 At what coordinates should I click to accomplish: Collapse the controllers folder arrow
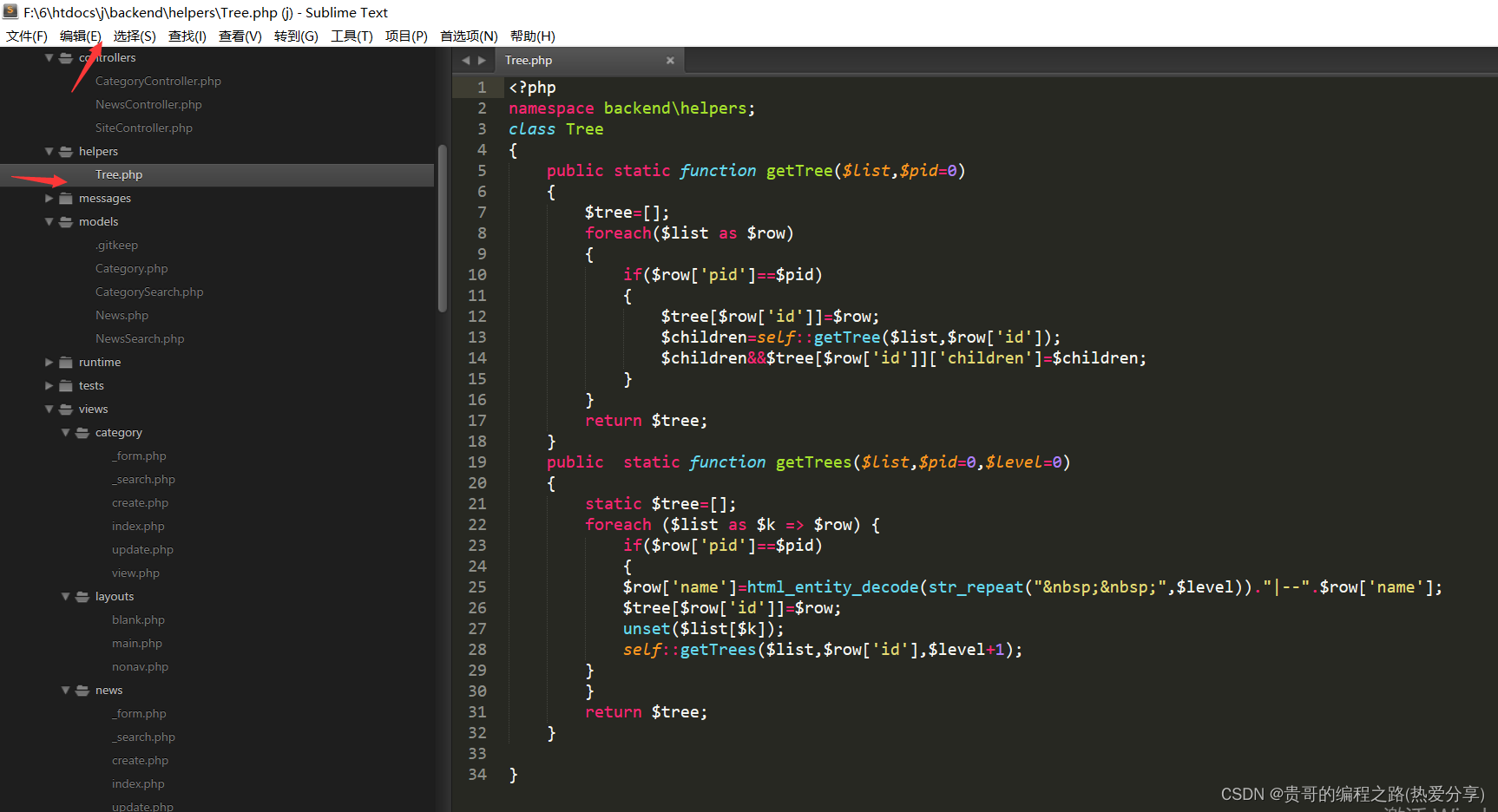click(49, 58)
